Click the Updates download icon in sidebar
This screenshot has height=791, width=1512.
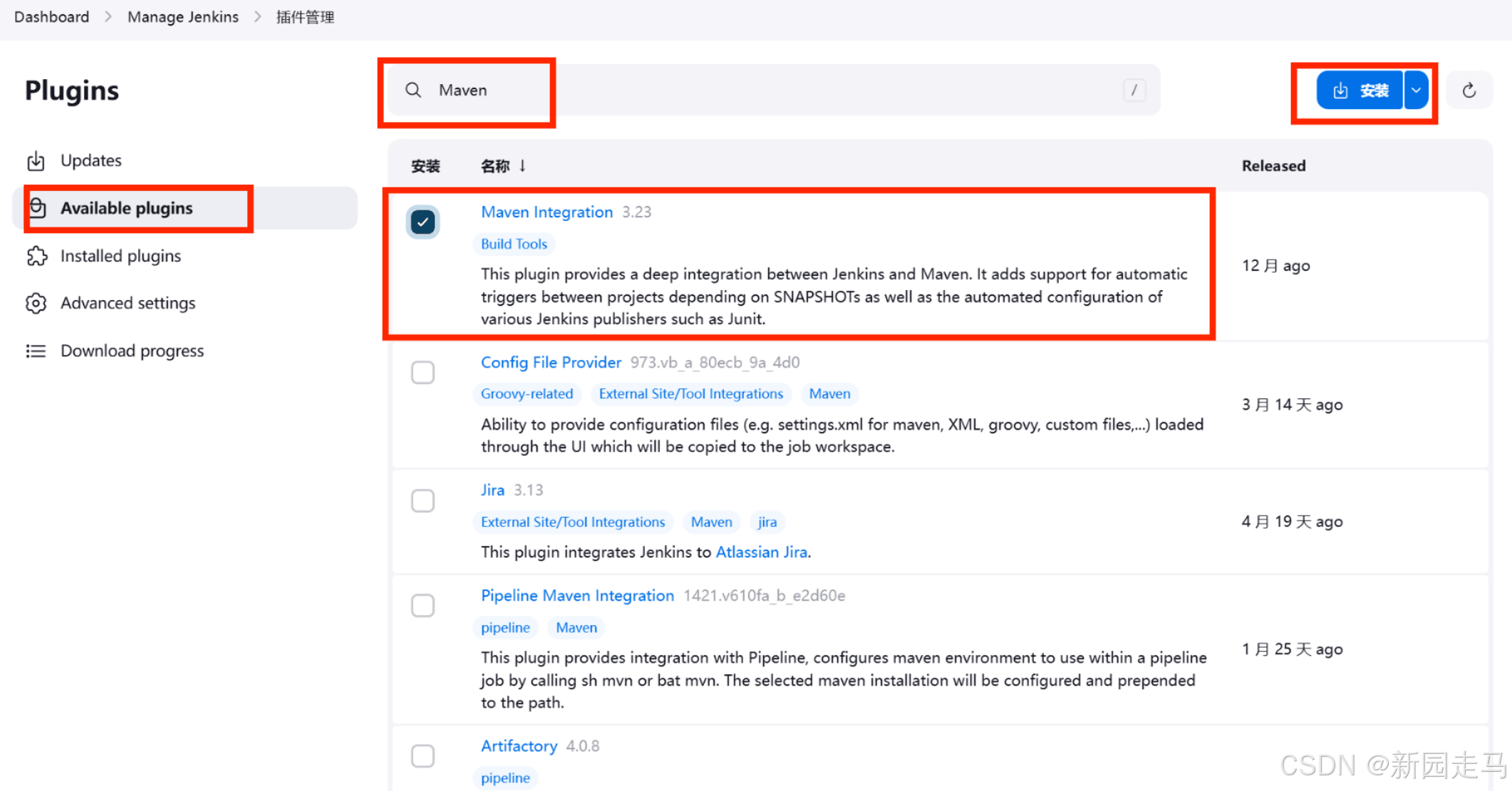coord(36,161)
